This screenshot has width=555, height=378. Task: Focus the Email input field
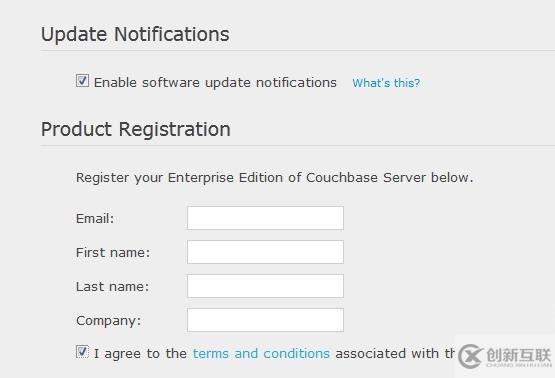click(265, 218)
